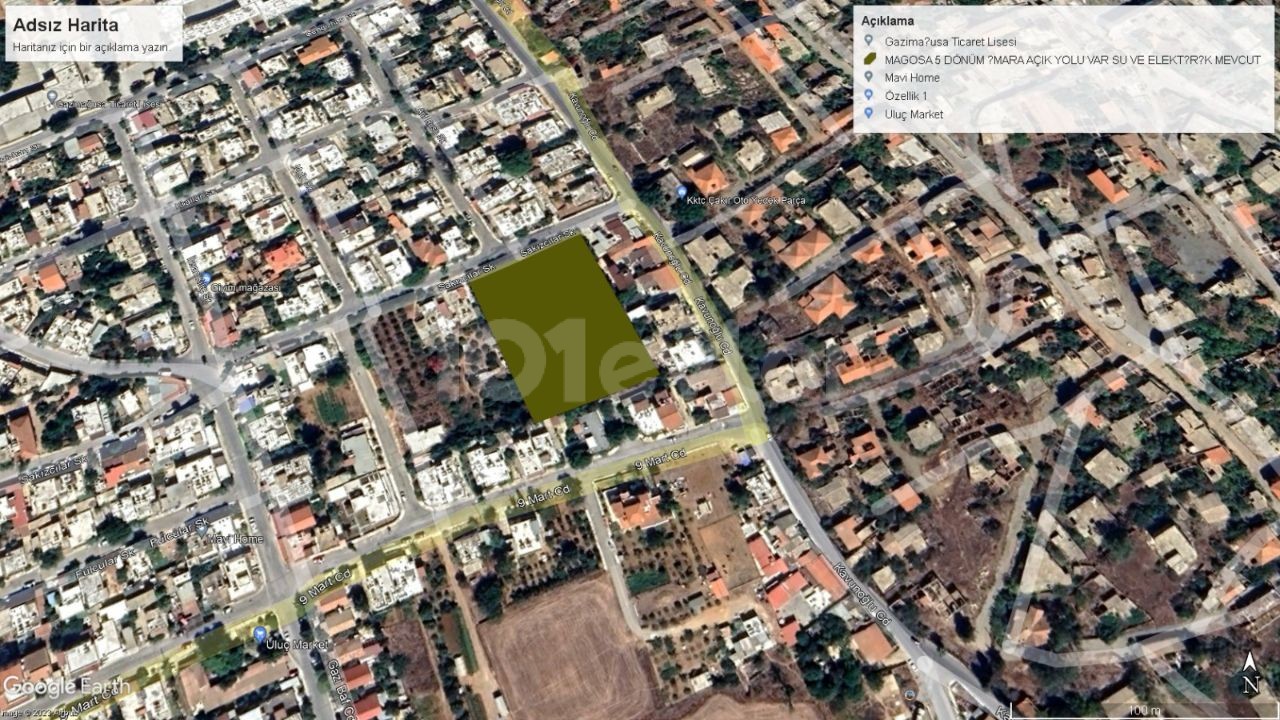
Task: Click the olive polygon swatch in the legend
Action: click(868, 60)
